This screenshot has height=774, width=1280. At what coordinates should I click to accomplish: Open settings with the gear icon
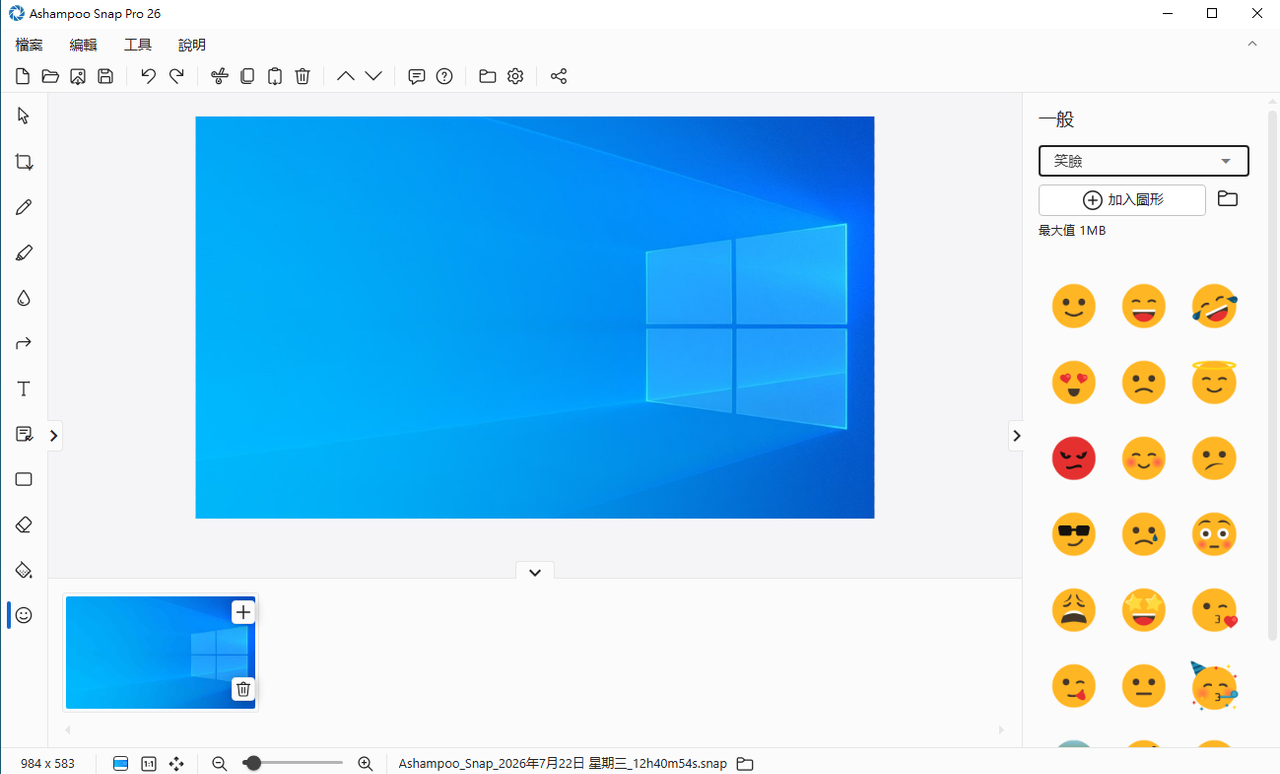click(516, 76)
